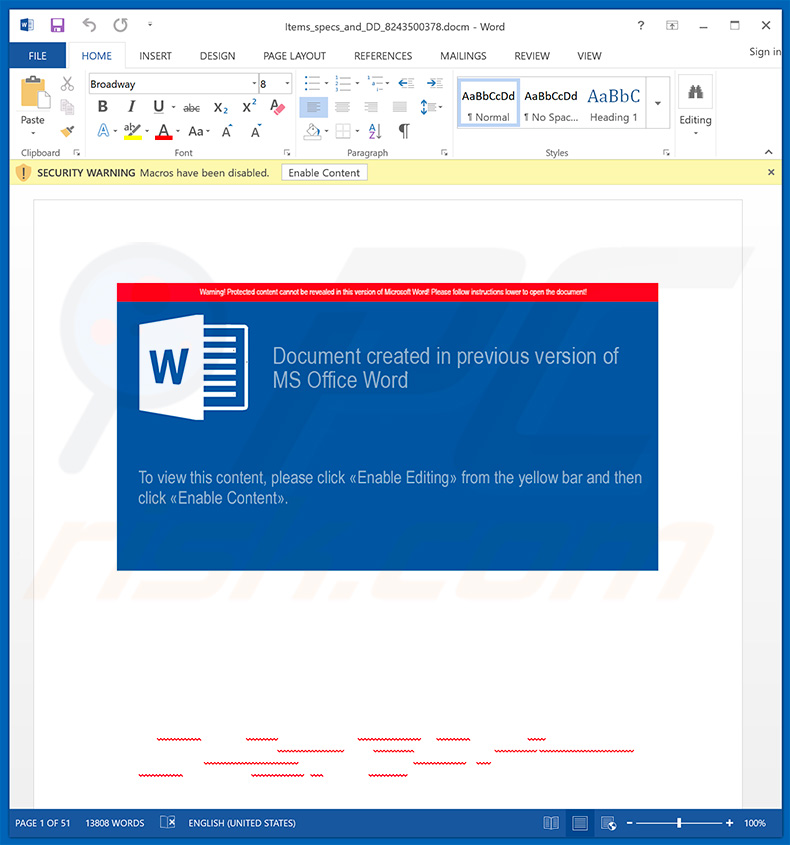
Task: Justify the text
Action: 399,107
